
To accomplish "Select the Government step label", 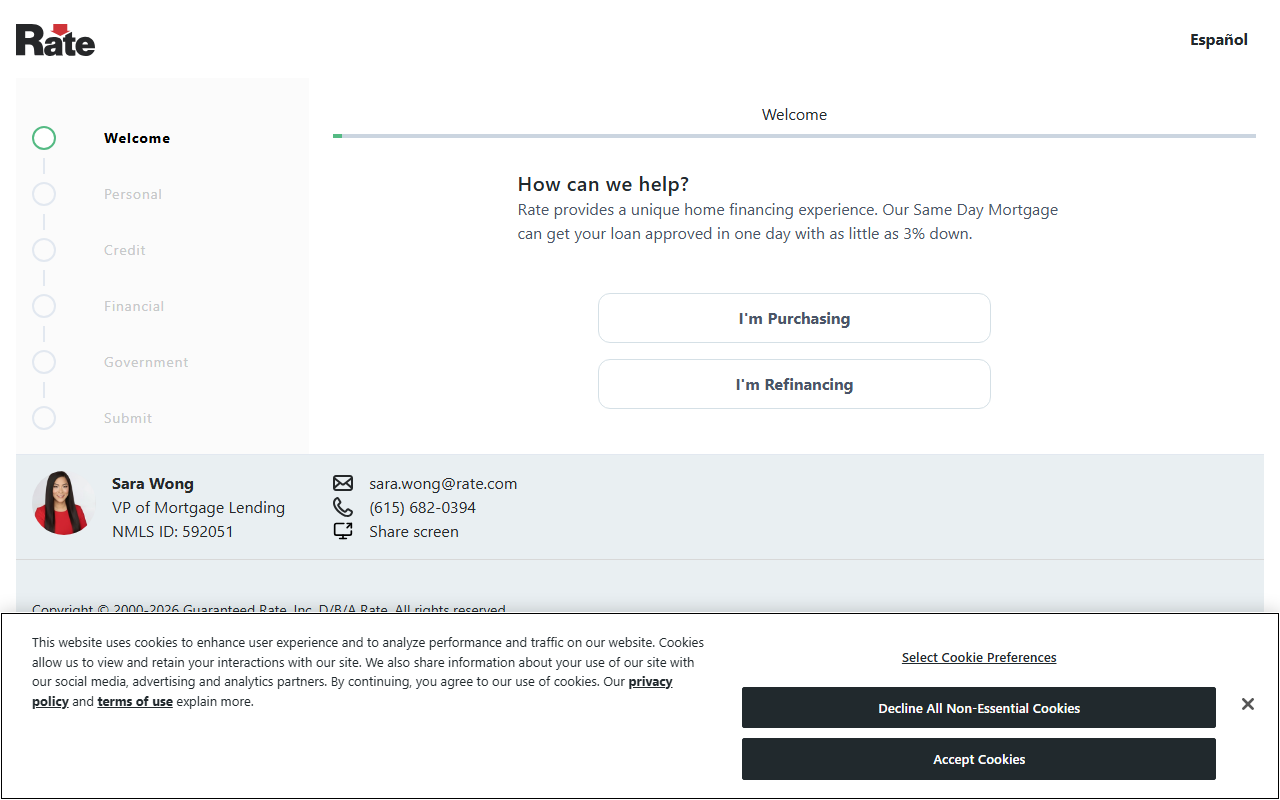I will click(146, 362).
